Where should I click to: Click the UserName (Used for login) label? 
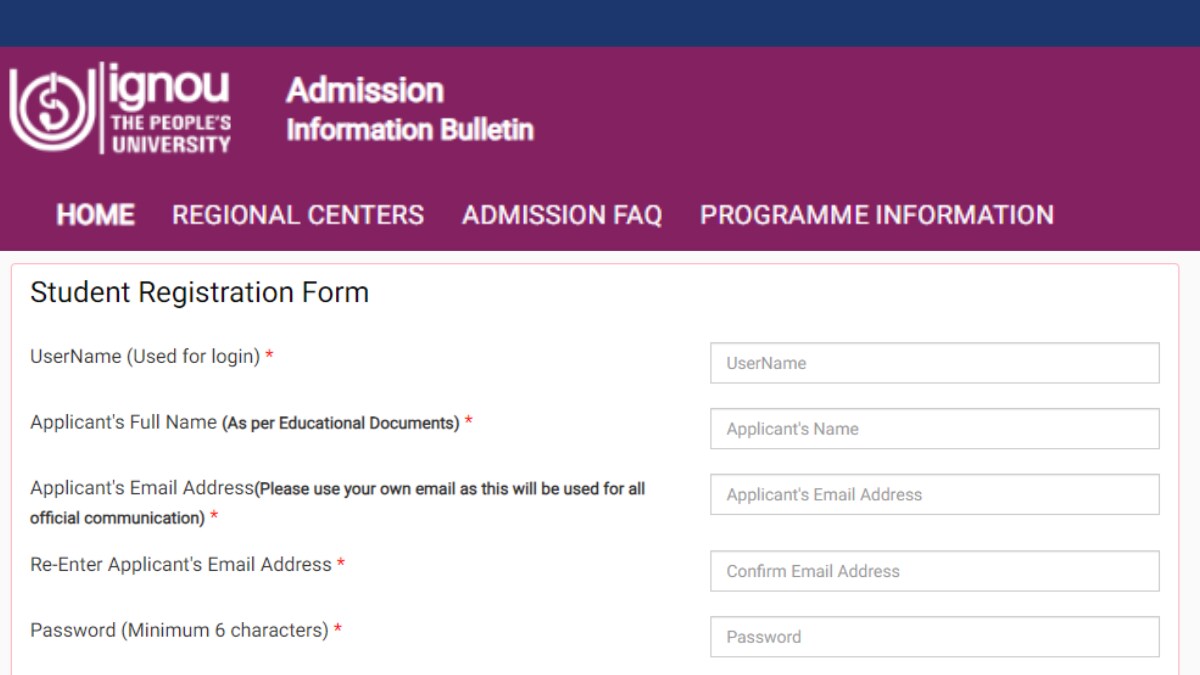145,356
